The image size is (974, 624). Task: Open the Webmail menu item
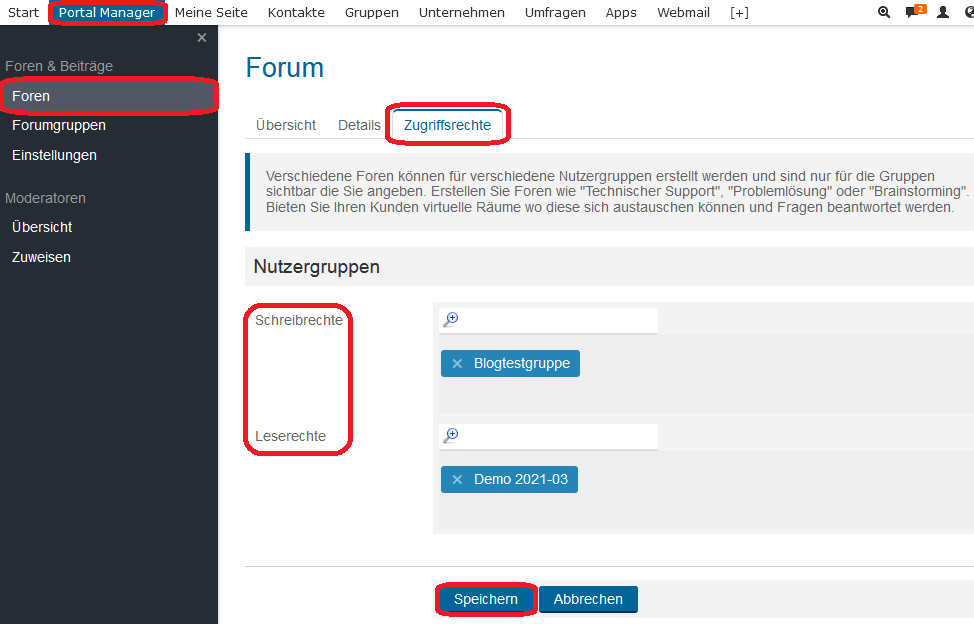tap(683, 13)
